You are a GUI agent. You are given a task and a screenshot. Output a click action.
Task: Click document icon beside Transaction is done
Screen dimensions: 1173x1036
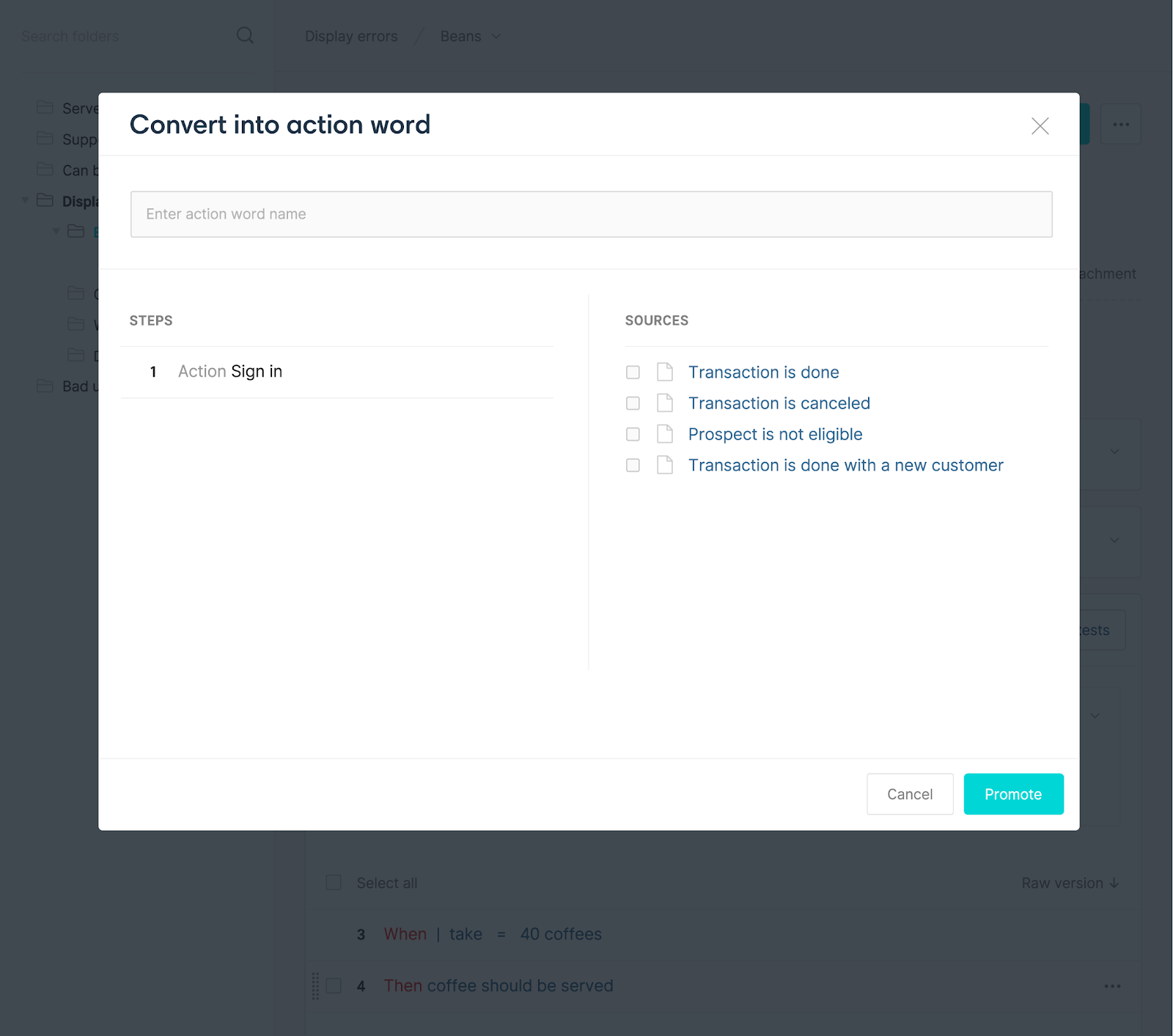[665, 372]
